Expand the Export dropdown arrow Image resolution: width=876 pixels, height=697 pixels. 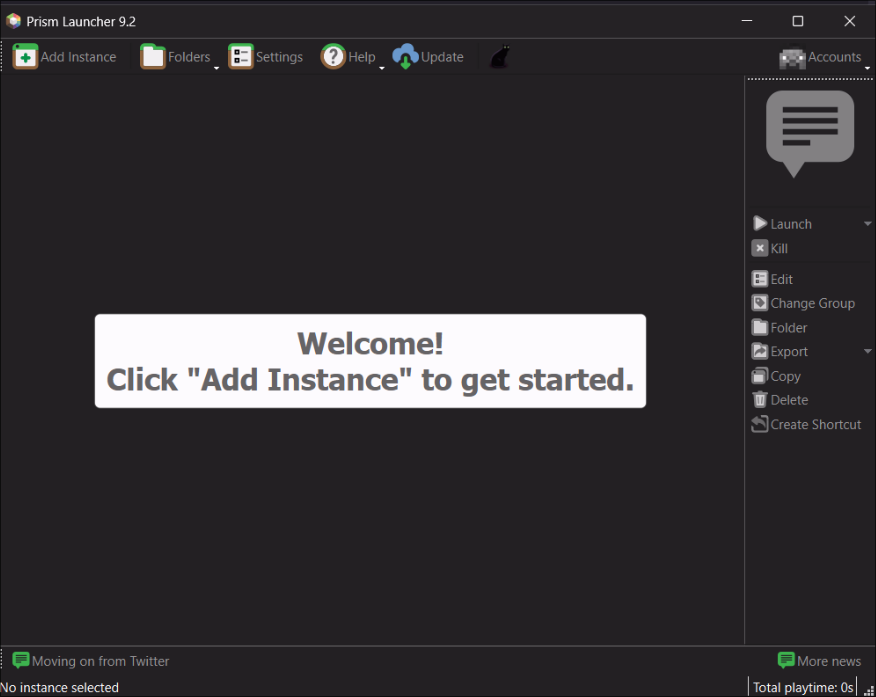(x=867, y=351)
